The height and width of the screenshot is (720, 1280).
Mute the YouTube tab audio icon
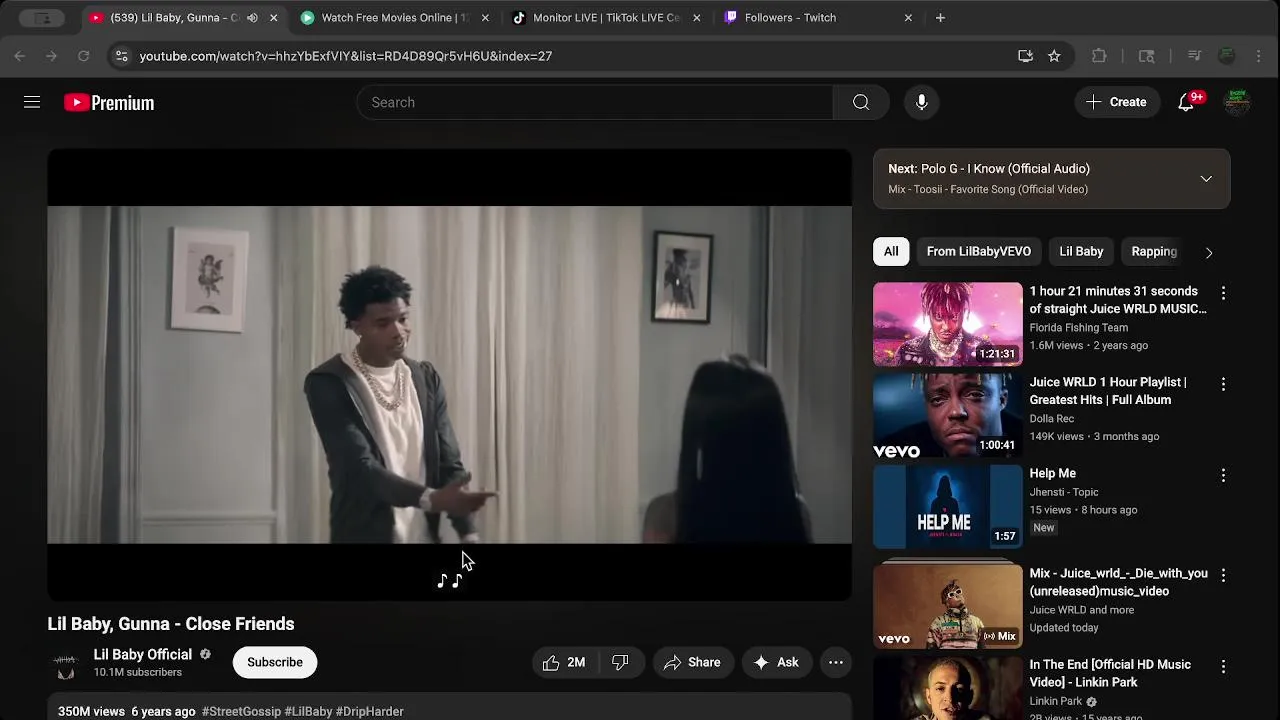pos(252,17)
